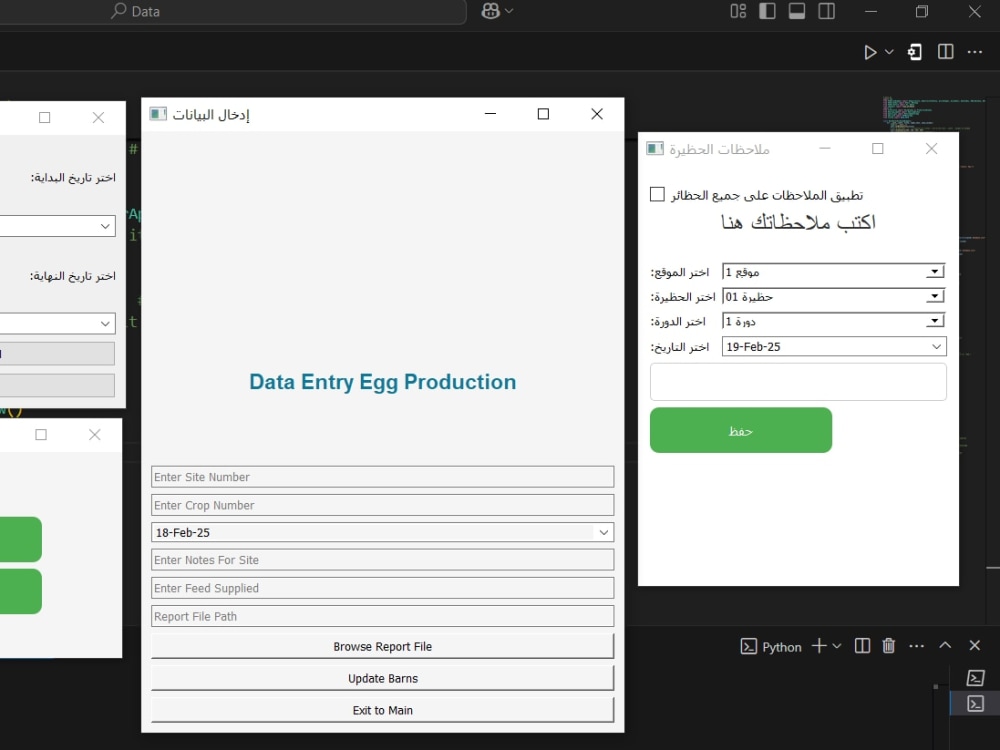Select the first terminal instance icon

[x=975, y=677]
